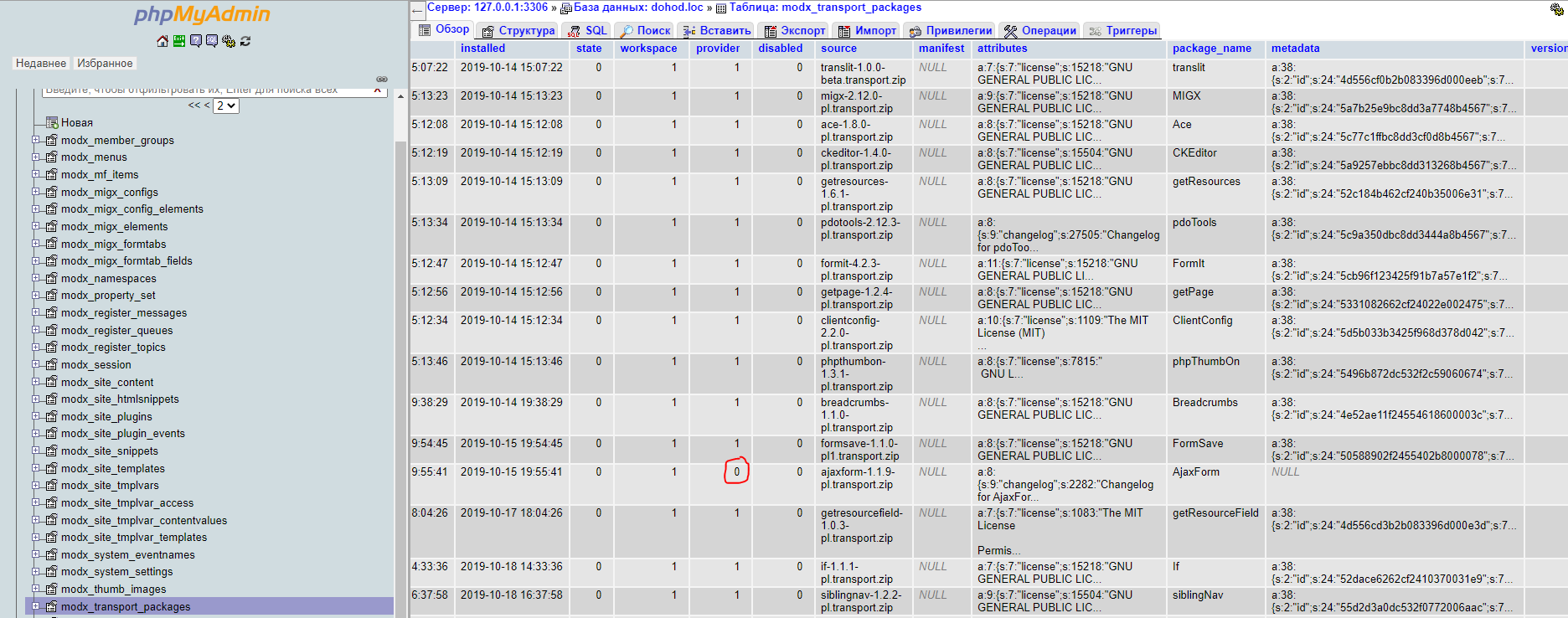Sort by the installed column header
Viewport: 1568px width, 618px height.
[x=482, y=49]
